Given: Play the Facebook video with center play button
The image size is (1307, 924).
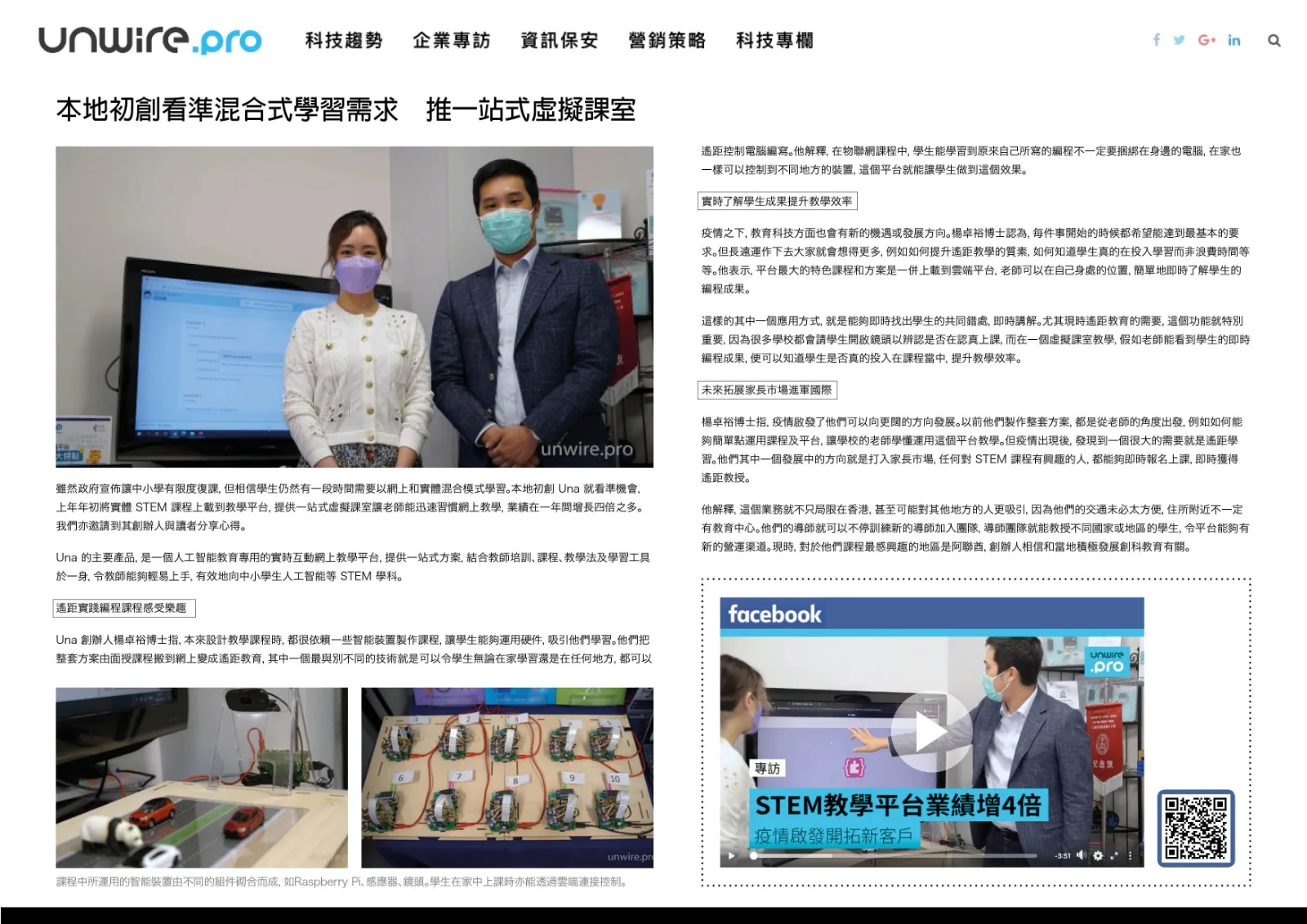Looking at the screenshot, I should pos(930,733).
